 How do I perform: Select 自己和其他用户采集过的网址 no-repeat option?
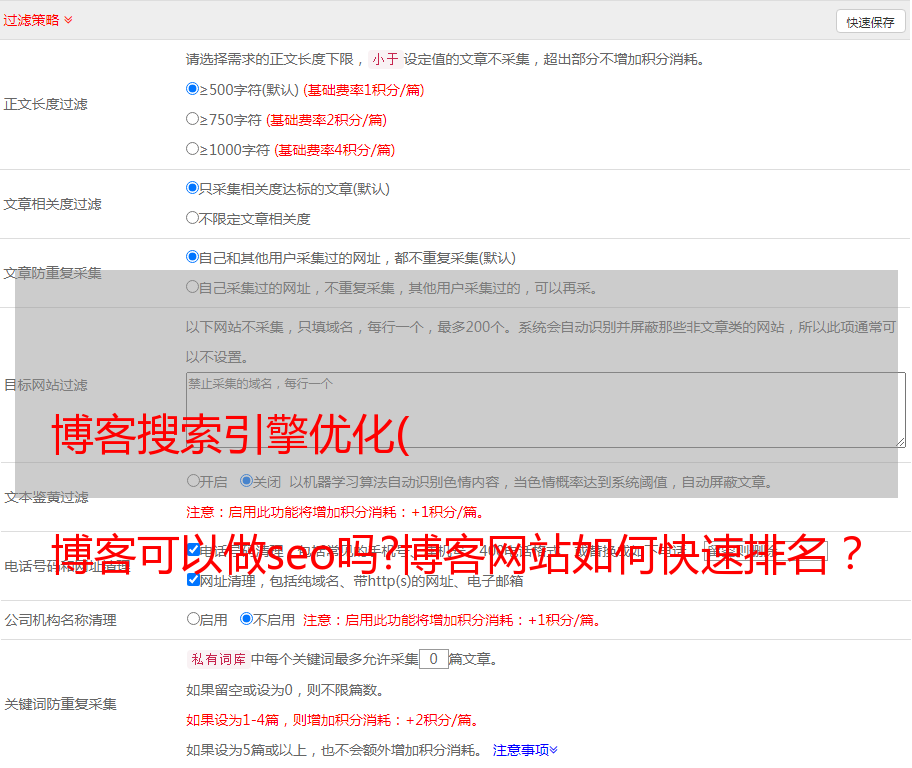(193, 257)
